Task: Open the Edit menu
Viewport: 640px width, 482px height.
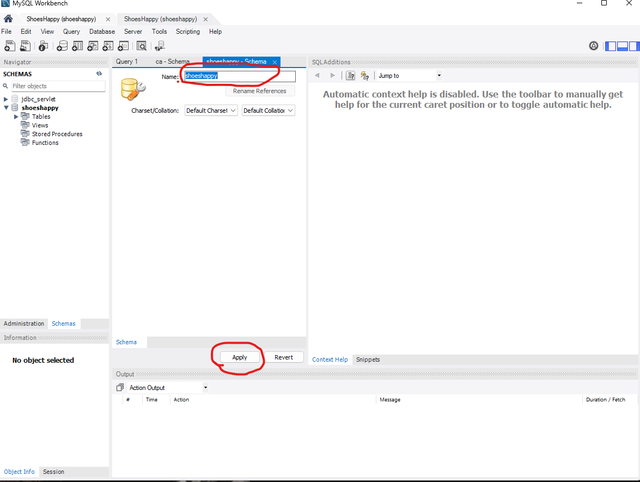Action: tap(26, 31)
